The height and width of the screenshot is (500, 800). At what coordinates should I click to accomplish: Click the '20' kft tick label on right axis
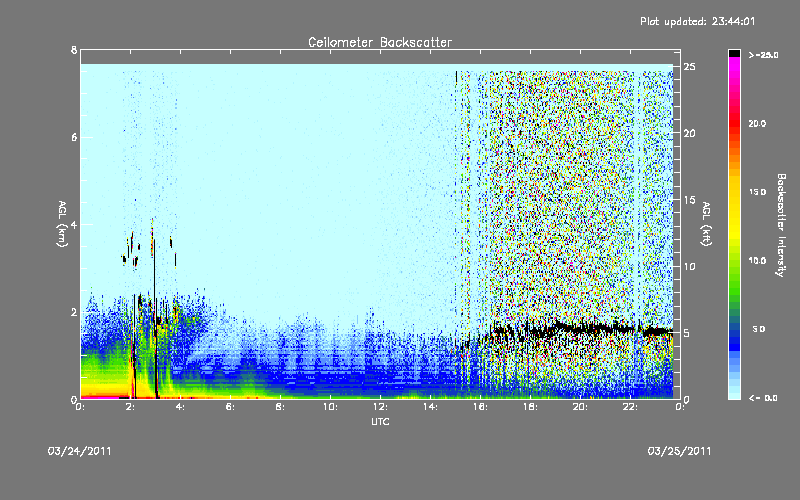pos(690,133)
